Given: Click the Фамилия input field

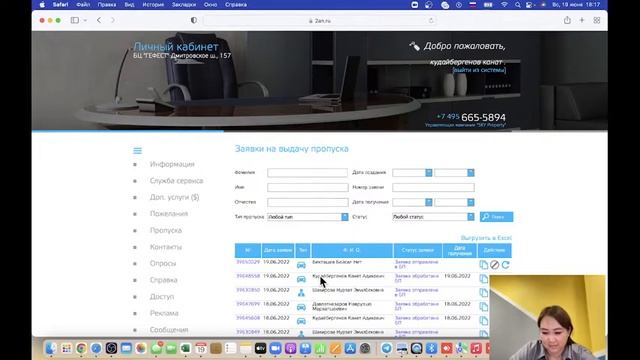Looking at the screenshot, I should click(x=308, y=173).
